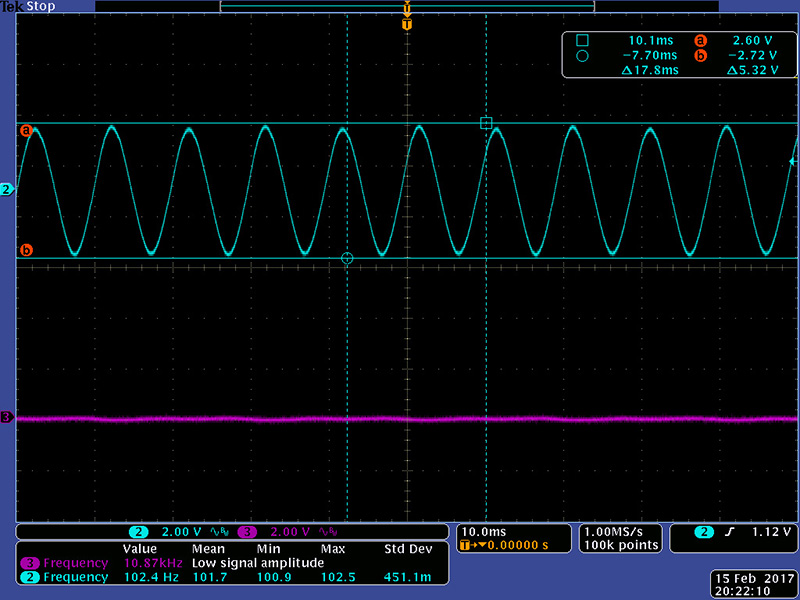Click the circle vertical cursor handle on waveform
This screenshot has height=600, width=800.
click(347, 258)
